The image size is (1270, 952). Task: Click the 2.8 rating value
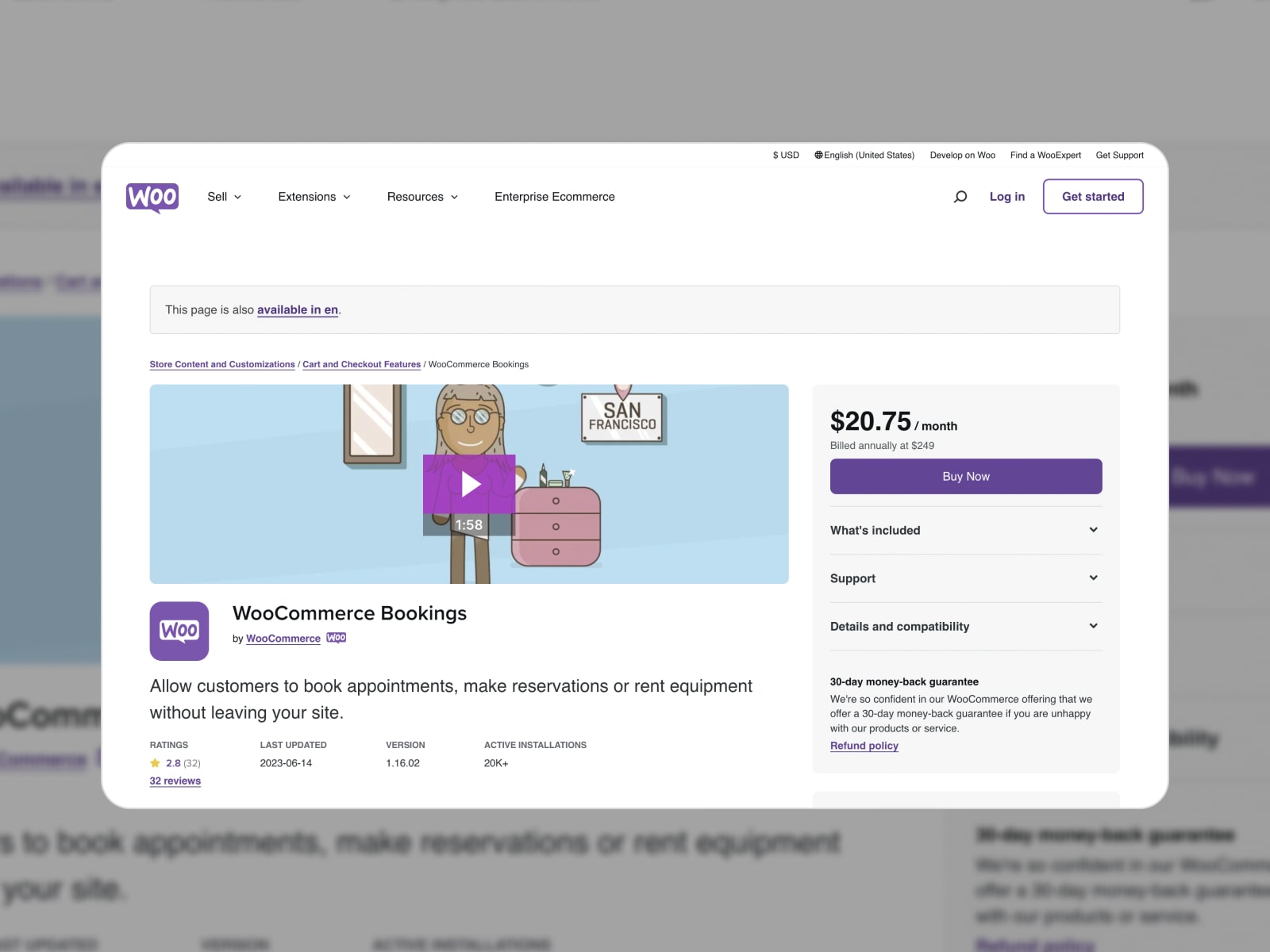(x=173, y=763)
